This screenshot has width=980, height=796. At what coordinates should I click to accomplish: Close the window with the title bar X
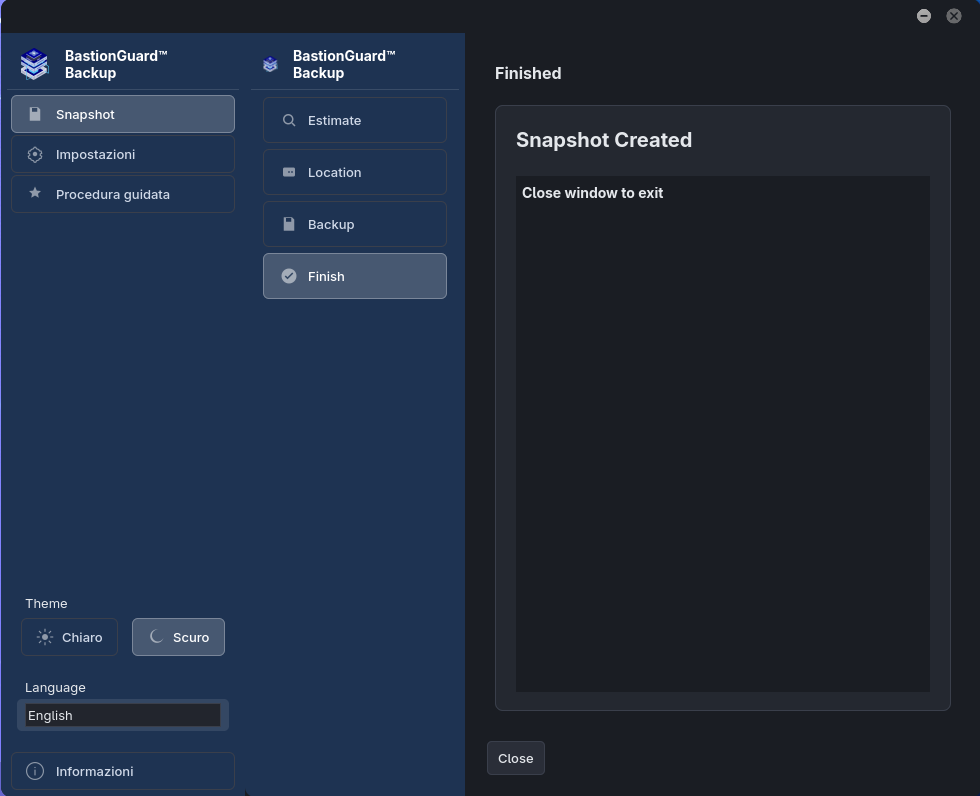click(x=954, y=16)
